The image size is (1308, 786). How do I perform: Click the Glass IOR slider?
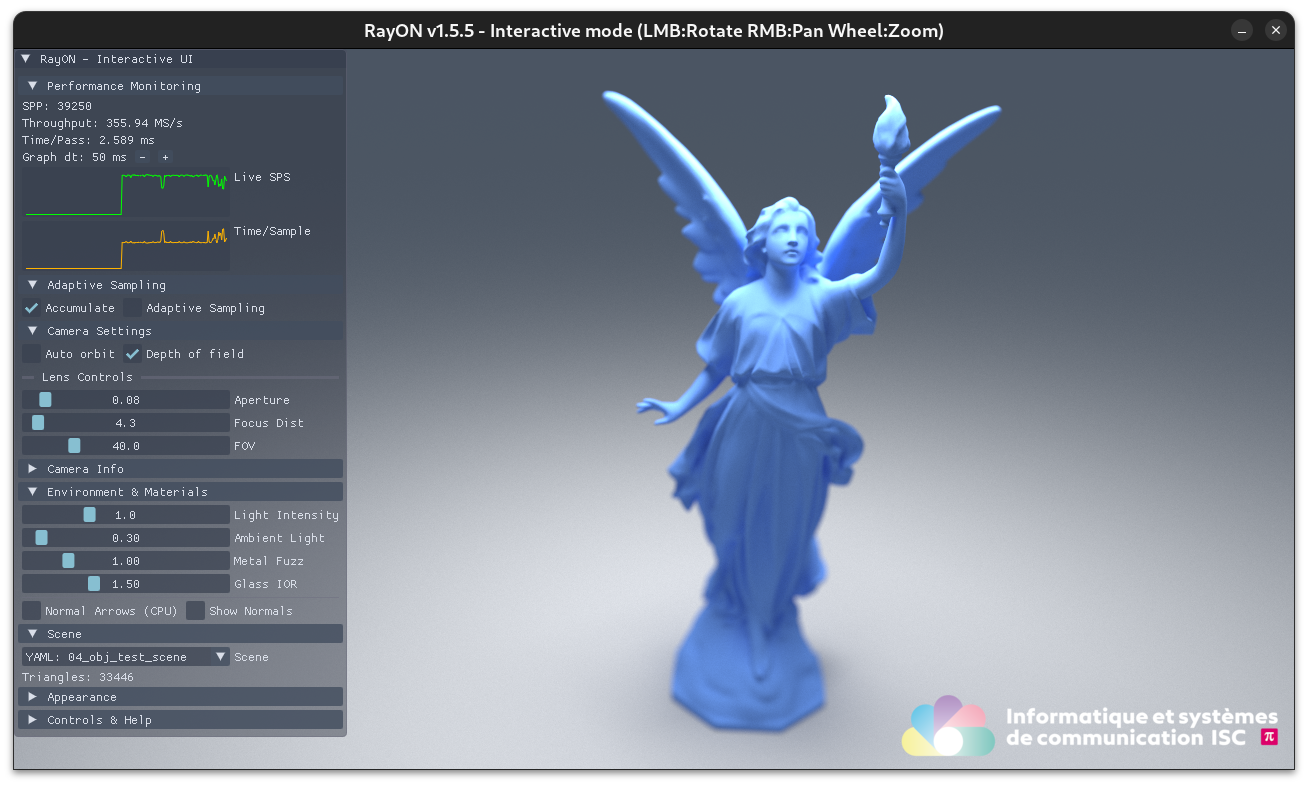click(126, 584)
